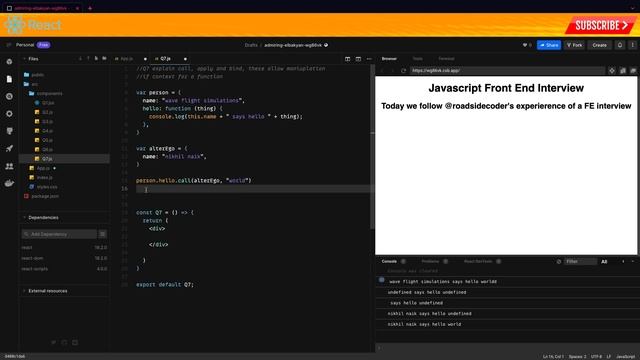Screen dimensions: 640x360
Task: Open the GitHub icon in left activity bar
Action: (x=9, y=131)
